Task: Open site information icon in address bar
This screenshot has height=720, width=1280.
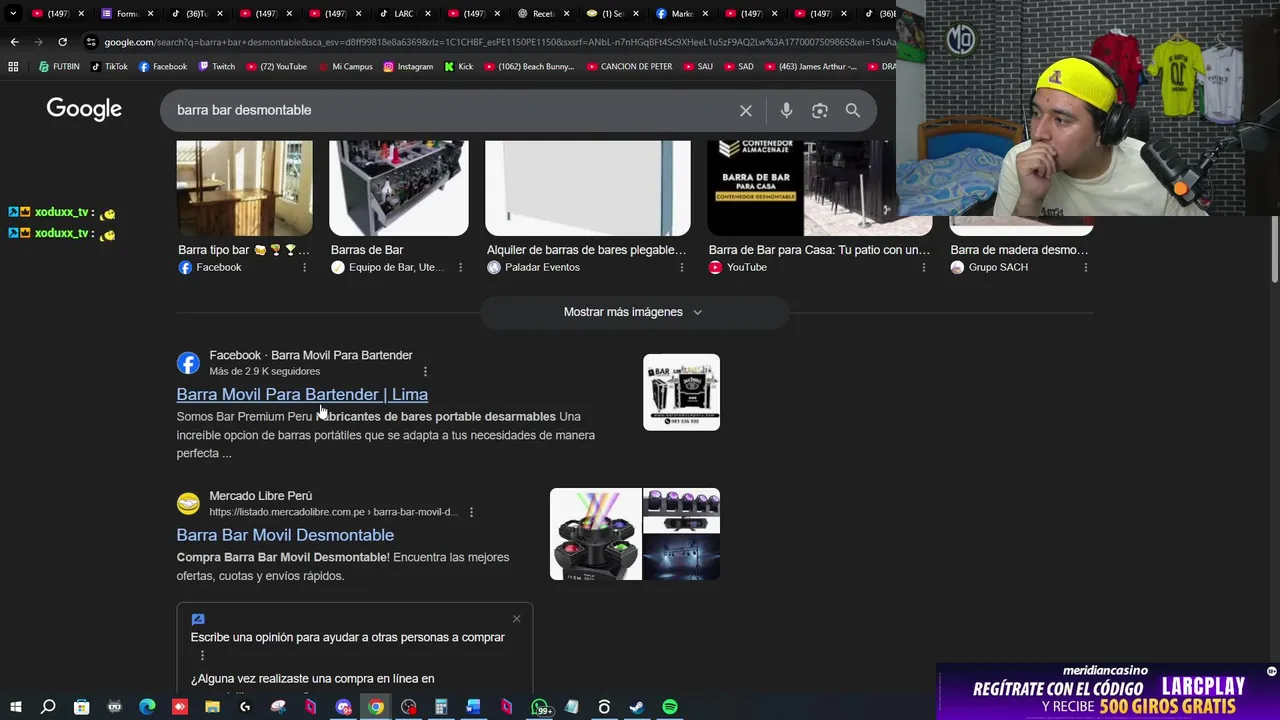Action: coord(91,42)
